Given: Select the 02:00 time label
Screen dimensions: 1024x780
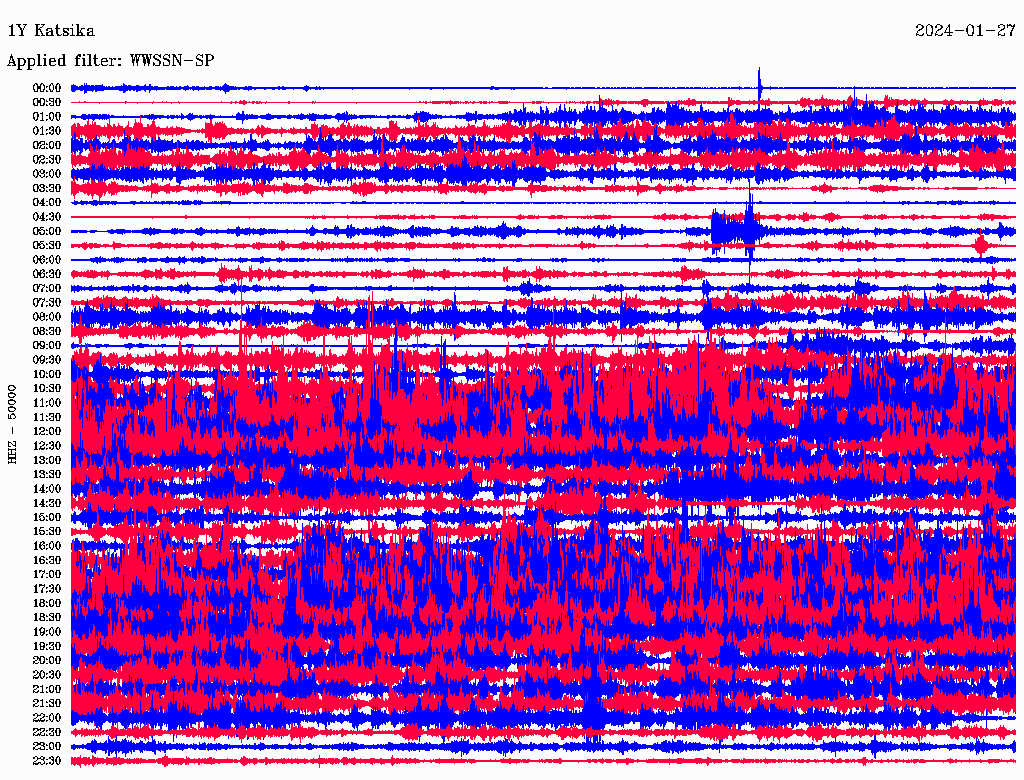Looking at the screenshot, I should [x=47, y=145].
